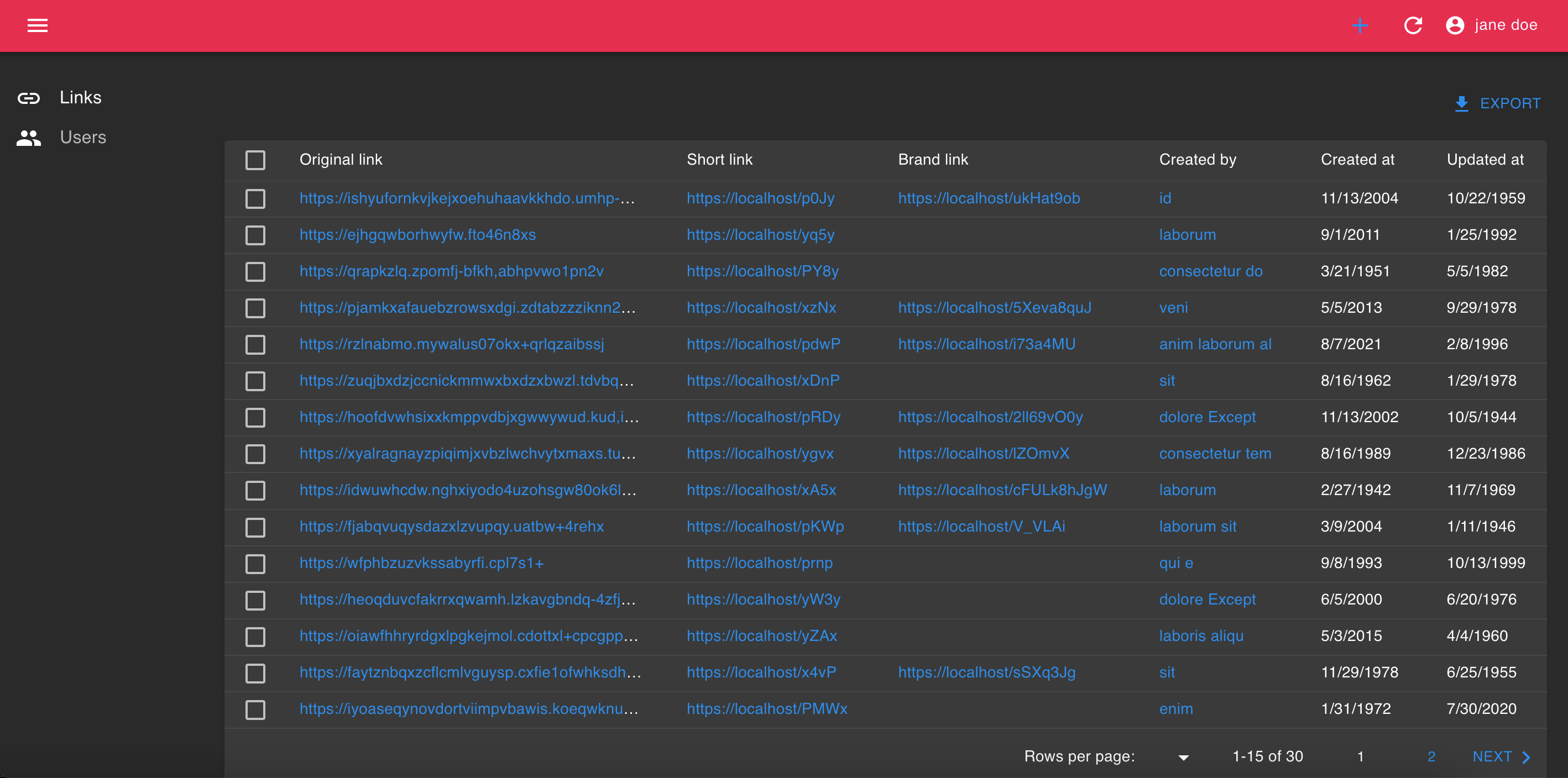Click the Links chain icon in sidebar

tap(29, 97)
